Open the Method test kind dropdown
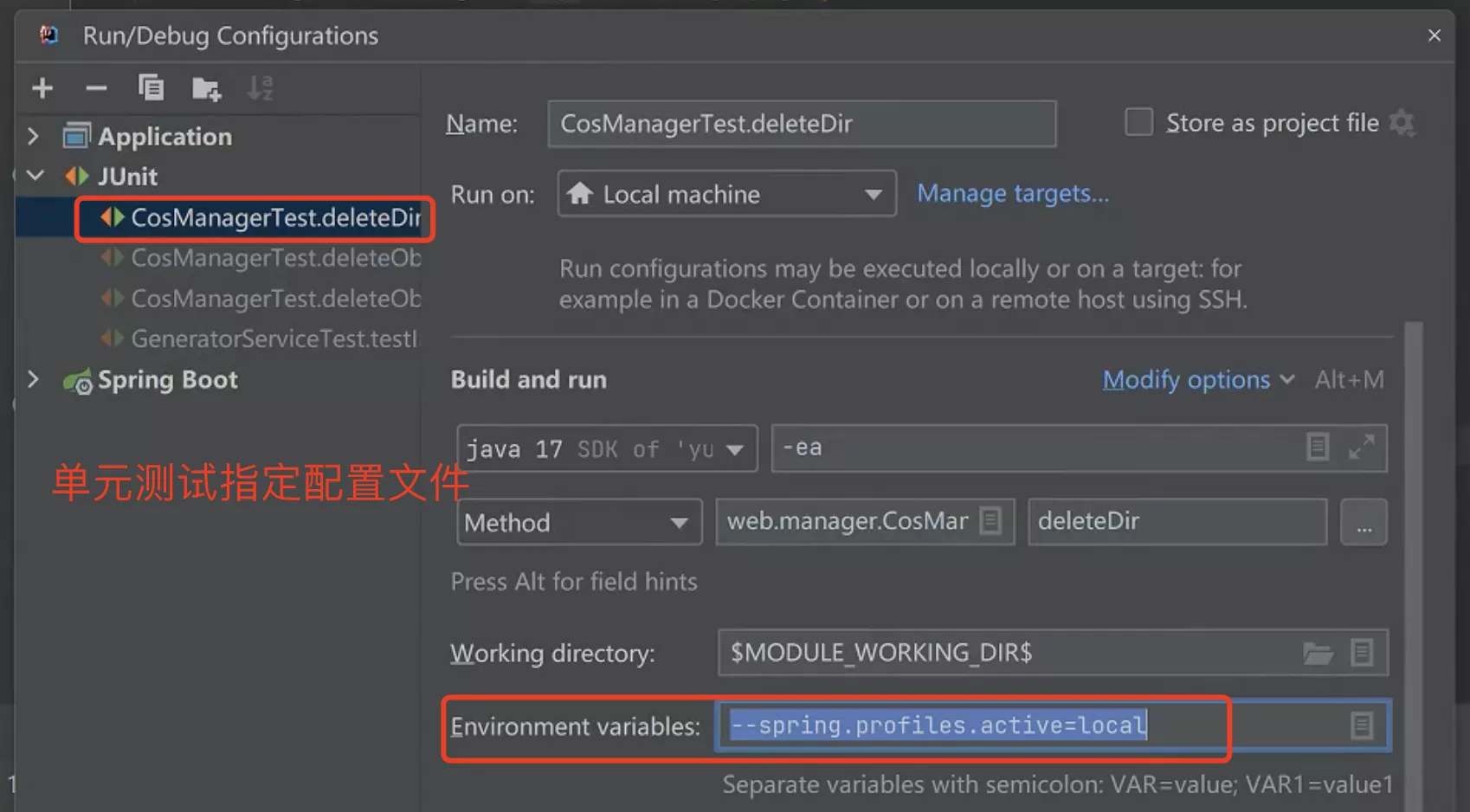The height and width of the screenshot is (812, 1470). [x=579, y=522]
